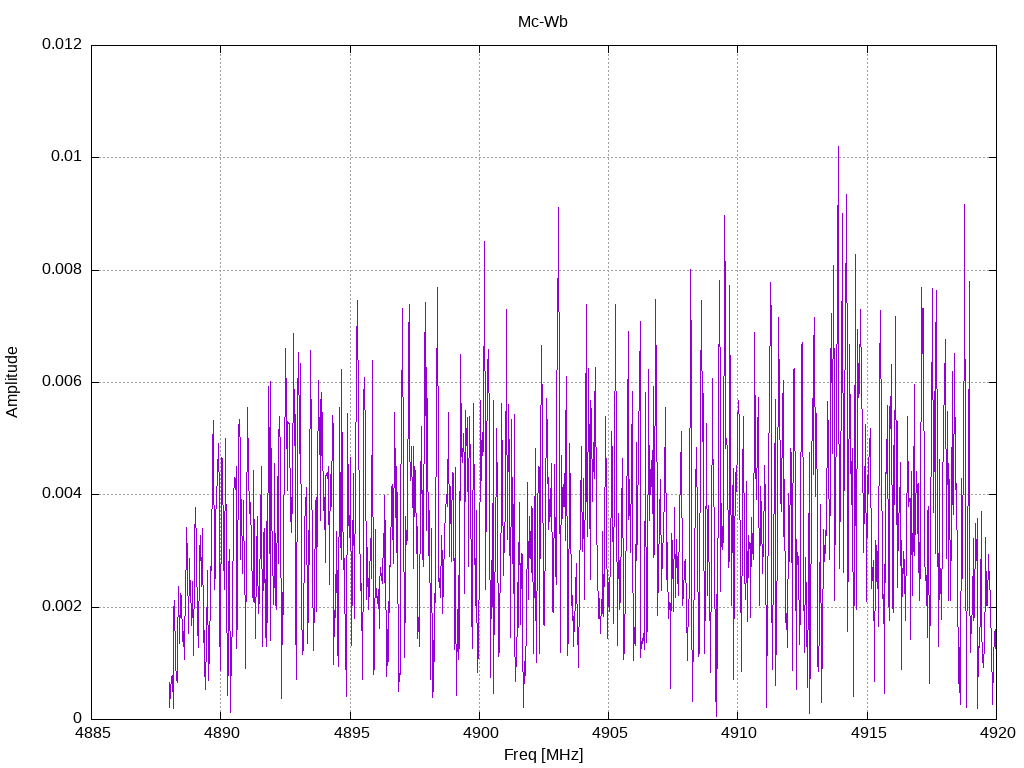Click y-axis tick label 0.006
Image resolution: width=1024 pixels, height=768 pixels.
[62, 381]
